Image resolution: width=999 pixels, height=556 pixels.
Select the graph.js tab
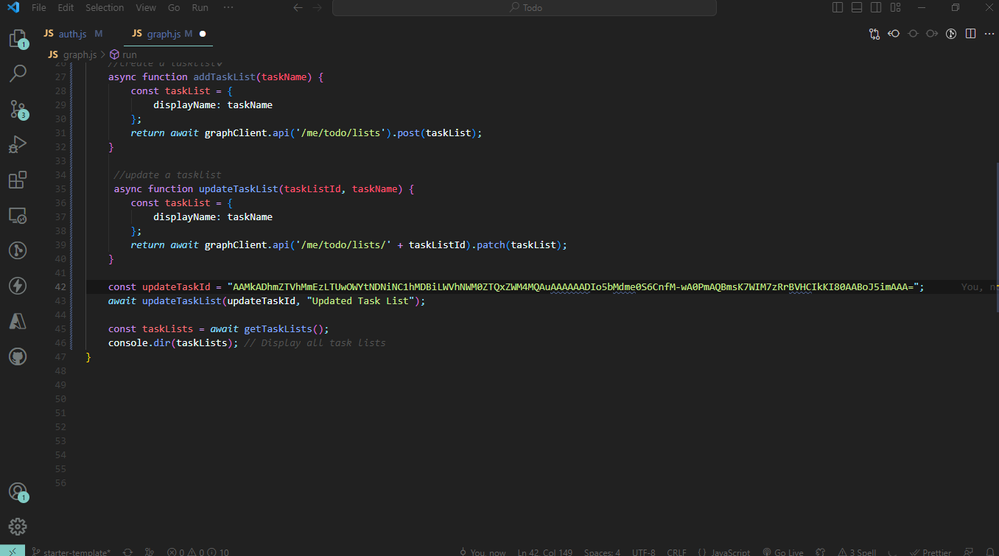pos(169,34)
